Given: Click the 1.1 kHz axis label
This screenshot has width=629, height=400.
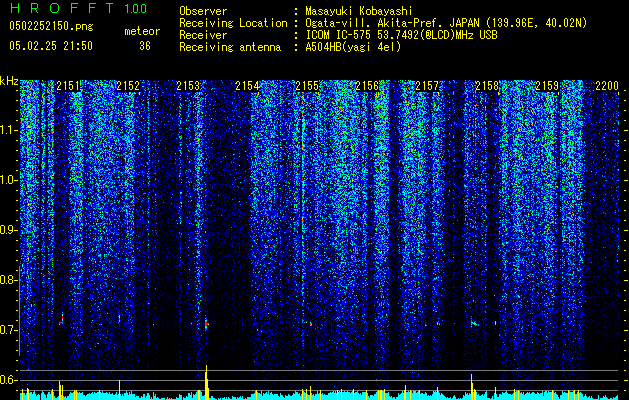Looking at the screenshot, I should point(8,130).
